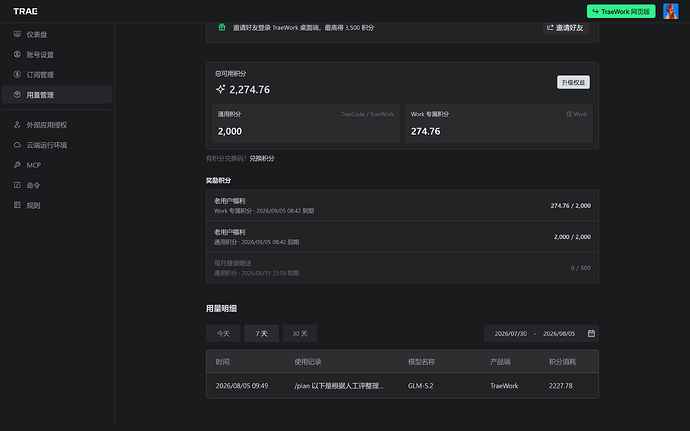Open 命令 in the sidebar
The height and width of the screenshot is (431, 690).
point(57,185)
